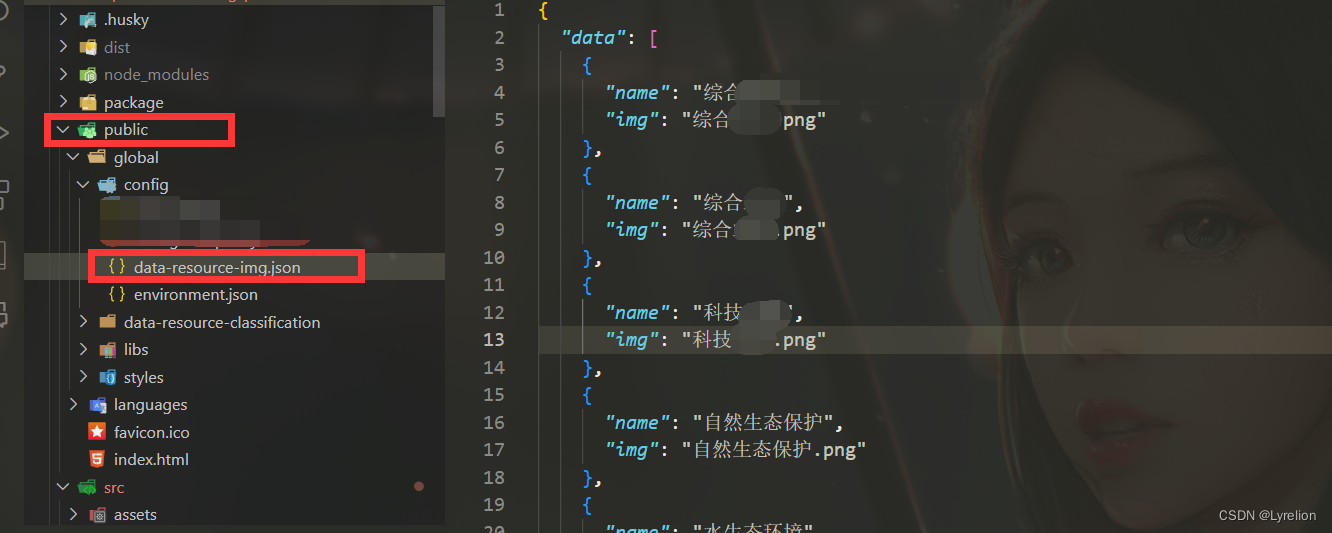Click the favicon.ico star file icon
Viewport: 1332px width, 533px height.
pos(97,432)
